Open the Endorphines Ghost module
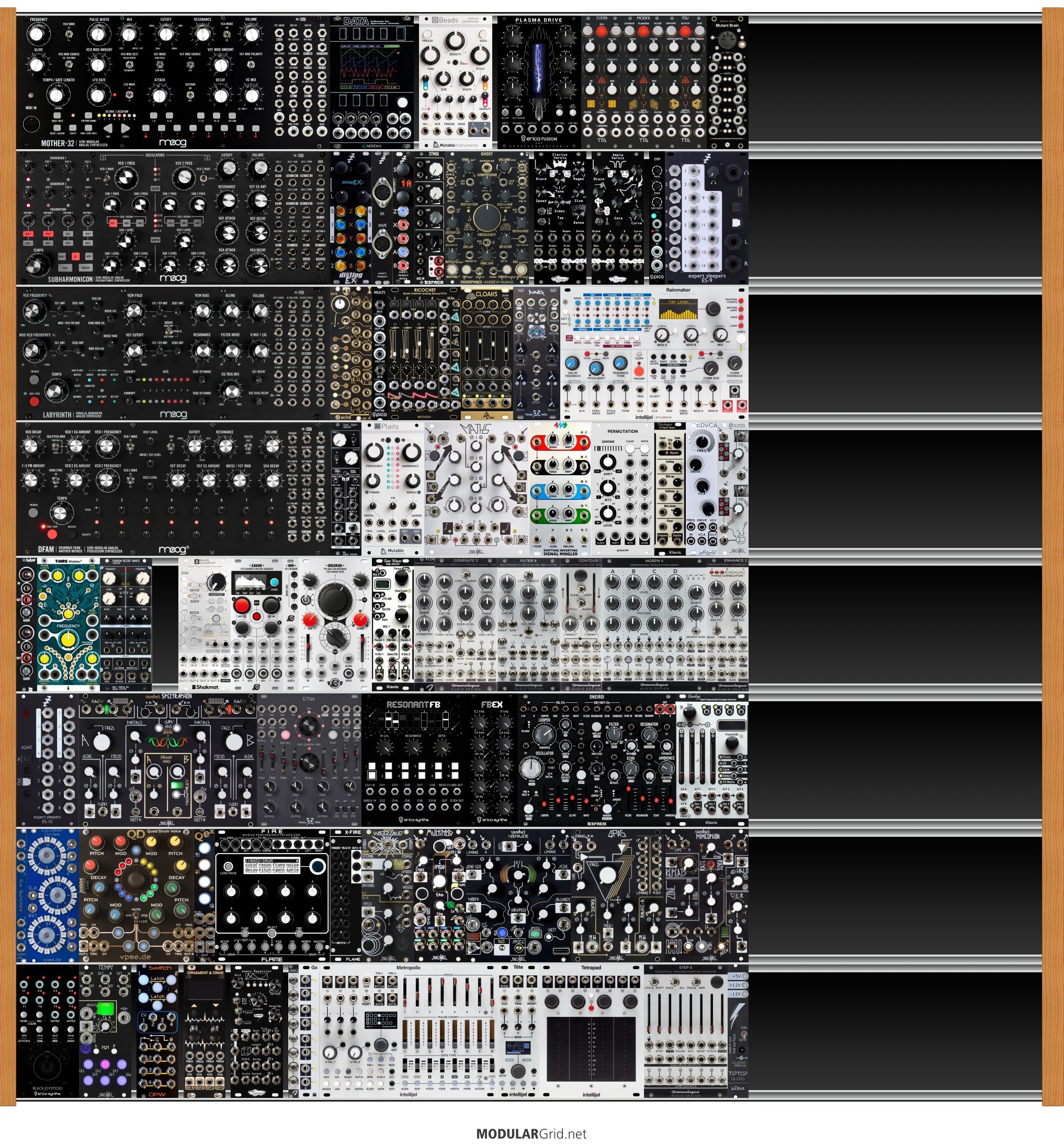 [x=486, y=218]
